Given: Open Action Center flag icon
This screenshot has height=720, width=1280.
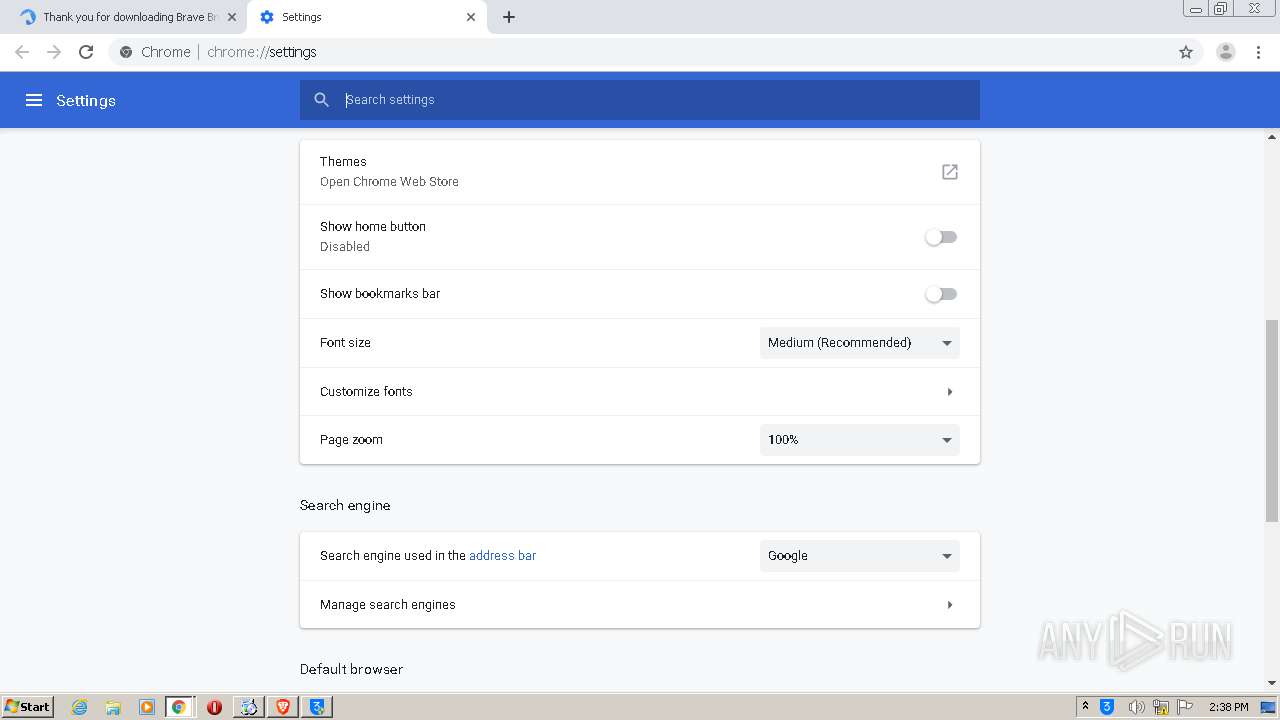Looking at the screenshot, I should pyautogui.click(x=1185, y=707).
